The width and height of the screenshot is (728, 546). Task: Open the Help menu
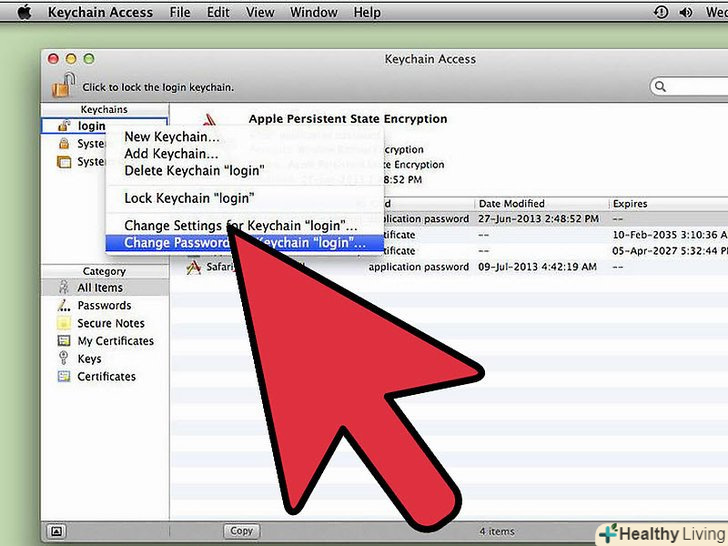coord(367,12)
